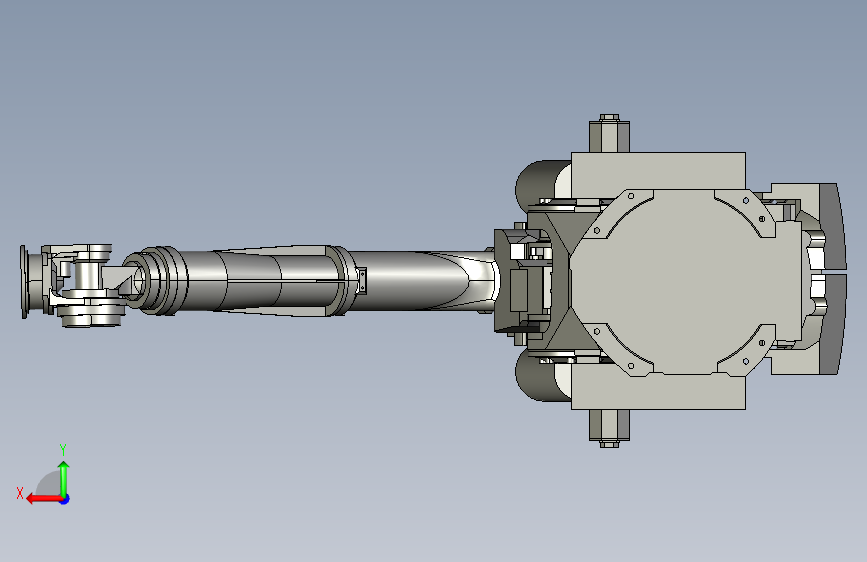
Task: Click the blue Z axis dot on the triad
Action: click(x=65, y=499)
